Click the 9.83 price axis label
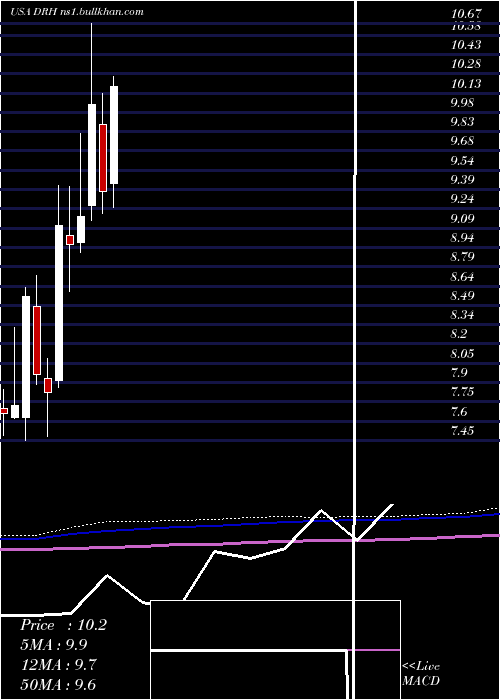The height and width of the screenshot is (700, 500). 462,122
